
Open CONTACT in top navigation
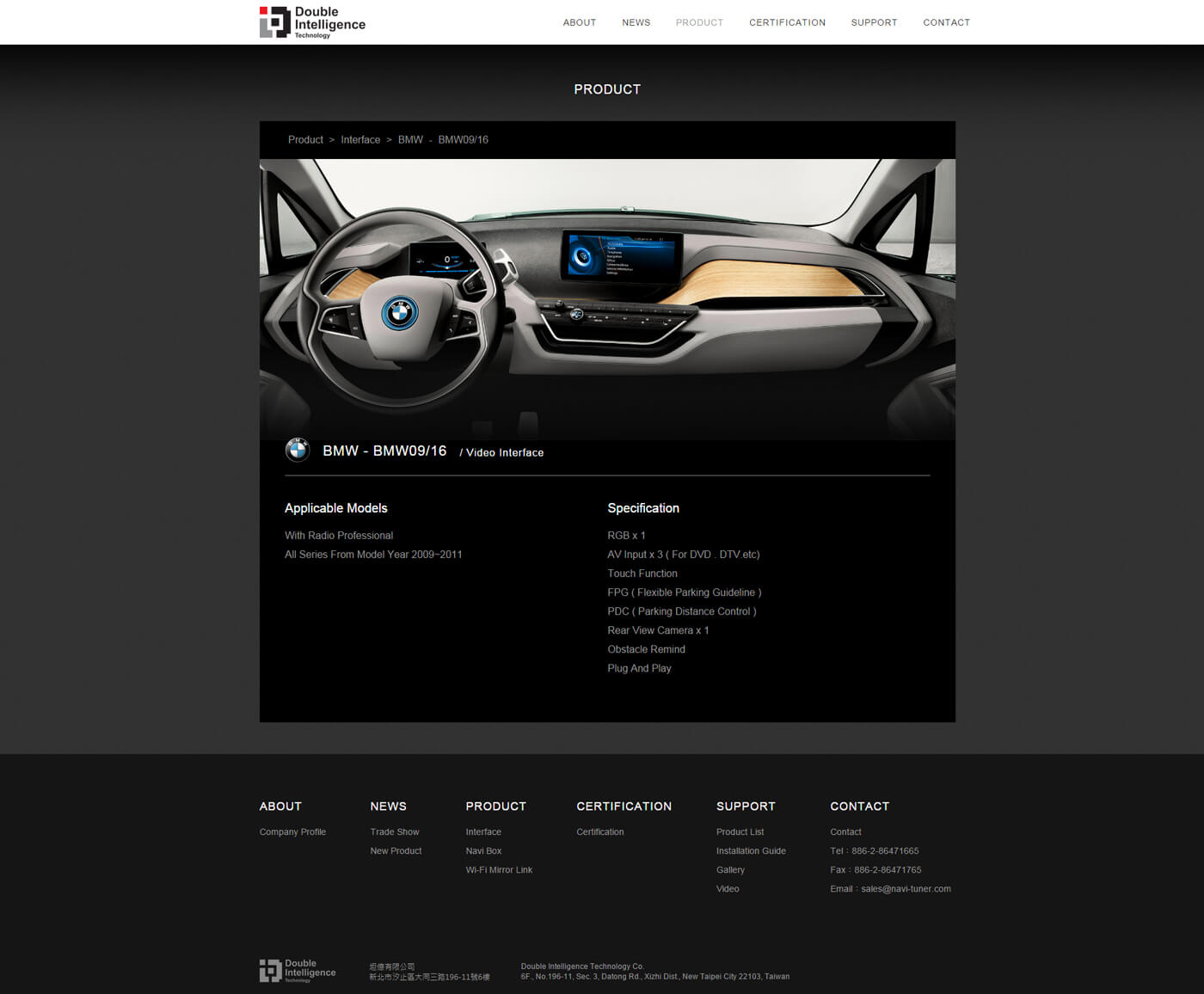pos(946,22)
